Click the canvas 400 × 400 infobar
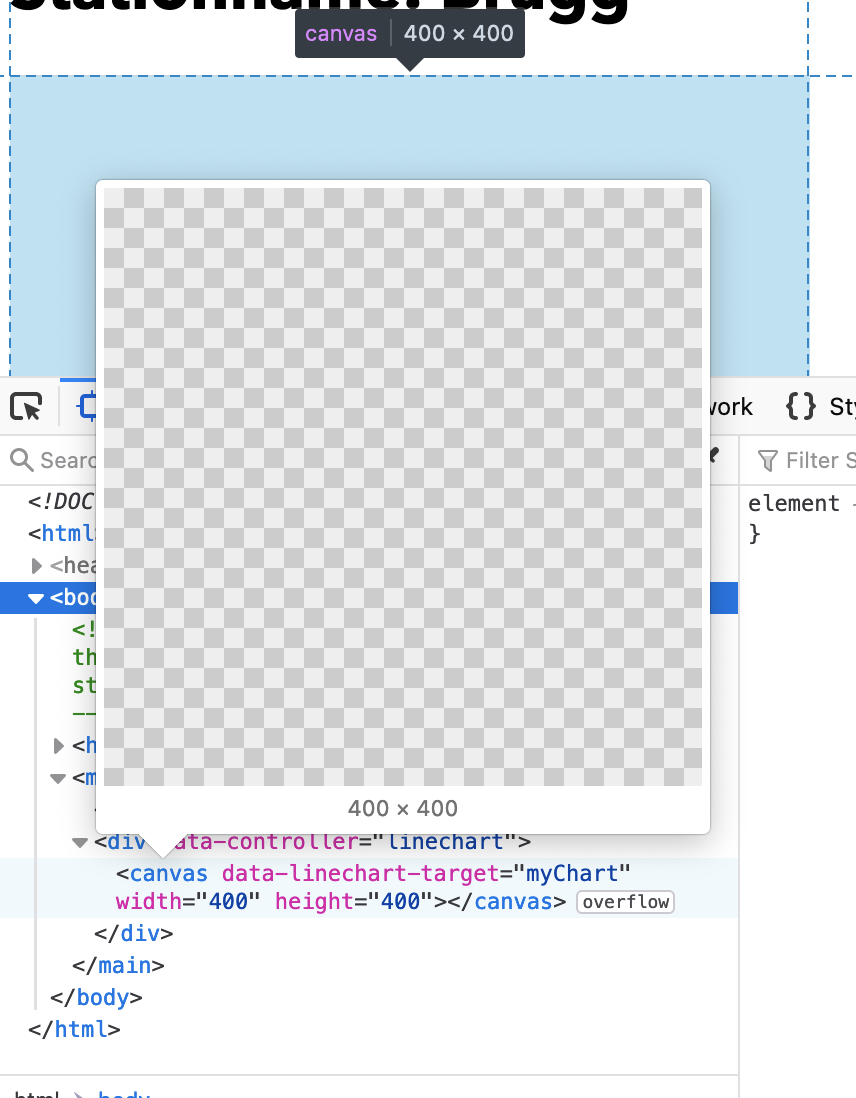 click(410, 34)
